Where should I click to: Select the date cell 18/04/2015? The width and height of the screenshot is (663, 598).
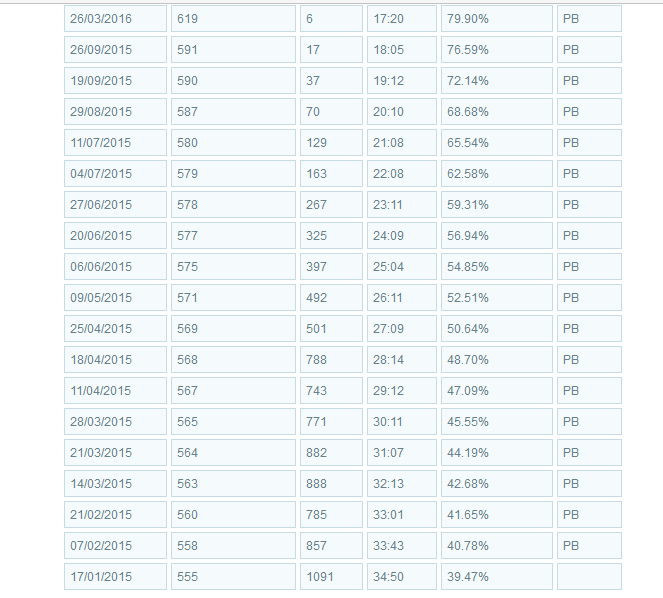point(115,360)
